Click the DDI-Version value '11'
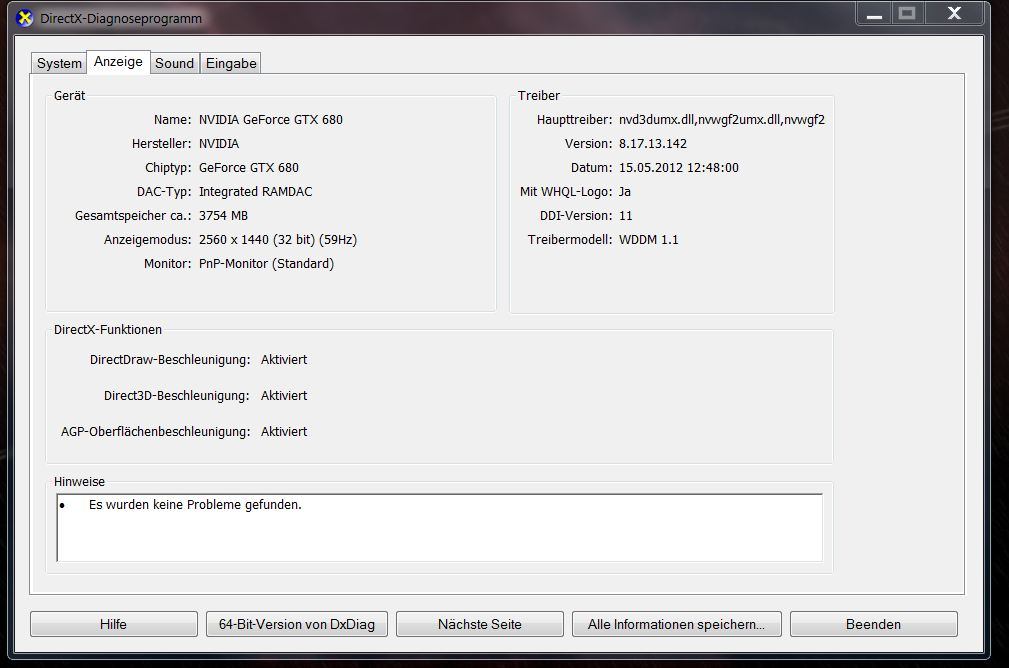1009x668 pixels. tap(625, 216)
